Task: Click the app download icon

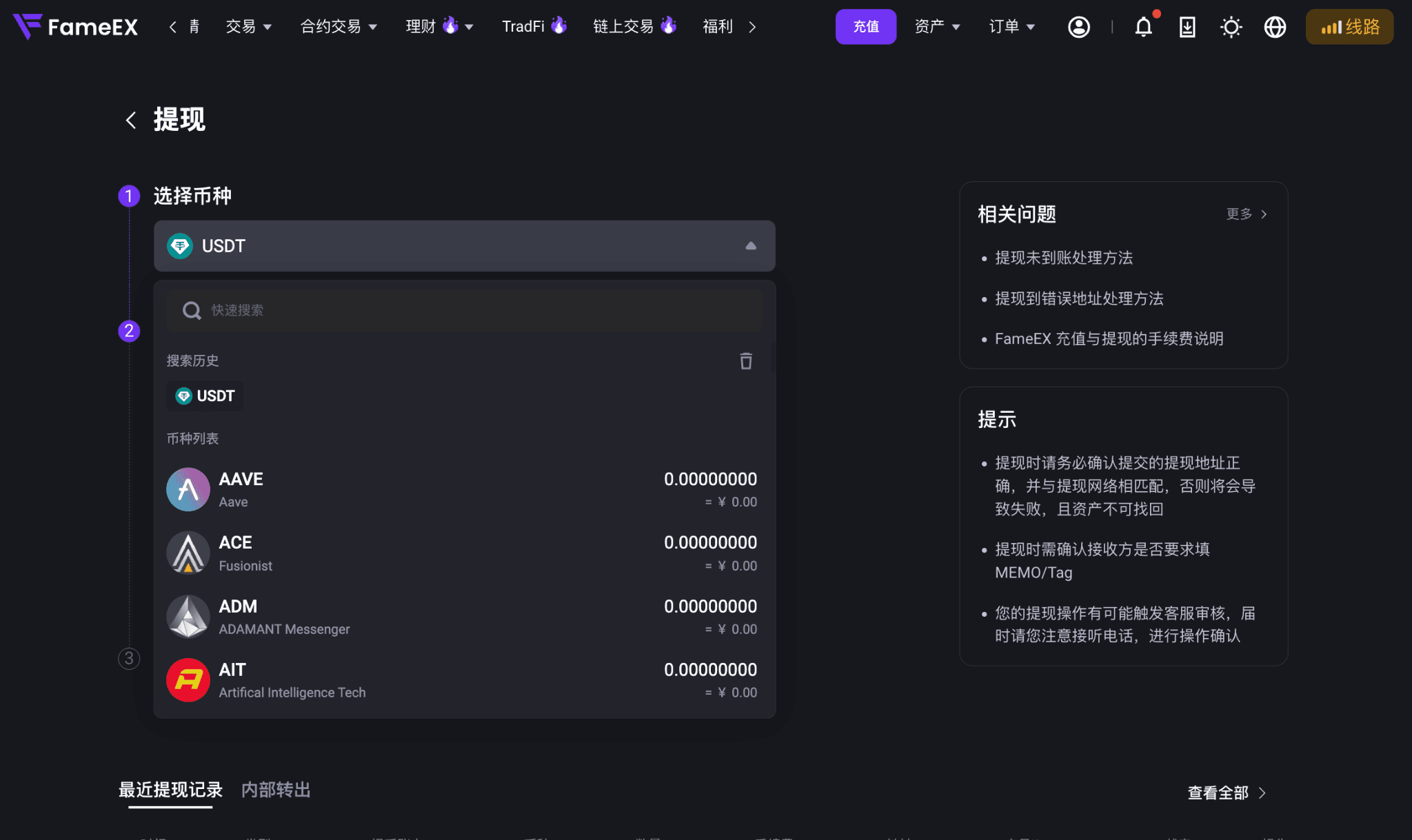Action: [1187, 27]
